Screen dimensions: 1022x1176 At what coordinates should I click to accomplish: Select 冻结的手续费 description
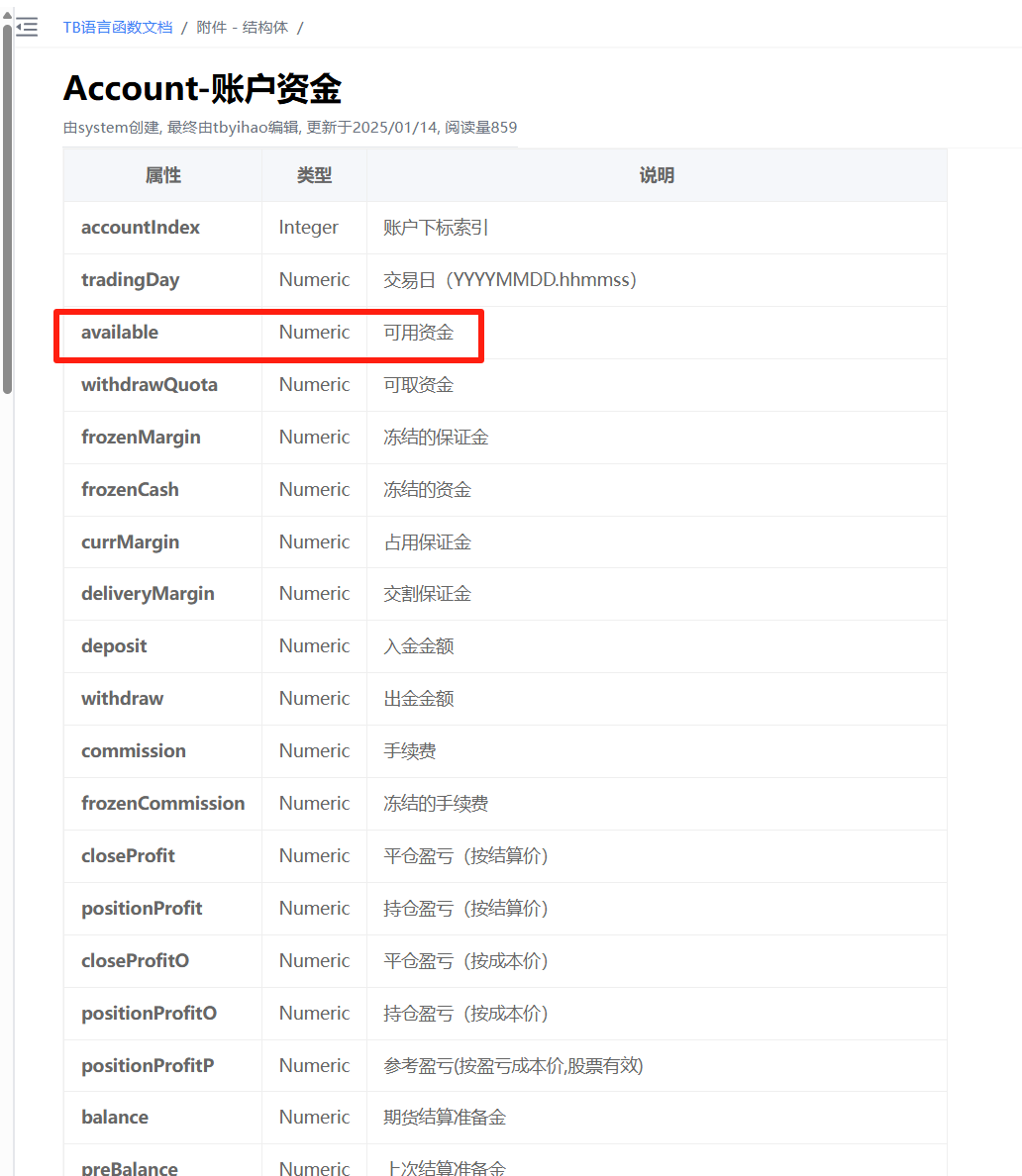(x=436, y=804)
